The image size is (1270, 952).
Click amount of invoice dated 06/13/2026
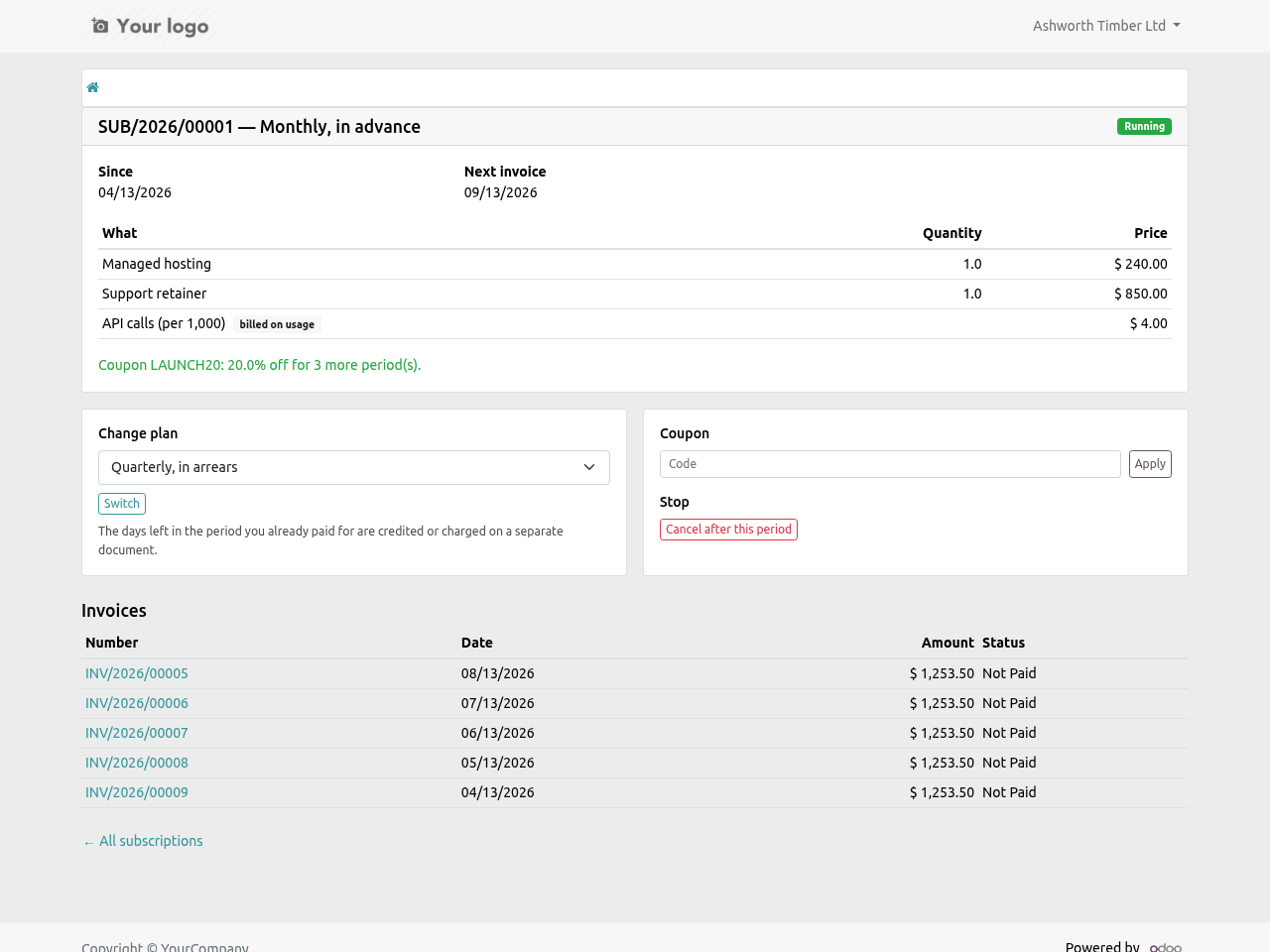(942, 733)
